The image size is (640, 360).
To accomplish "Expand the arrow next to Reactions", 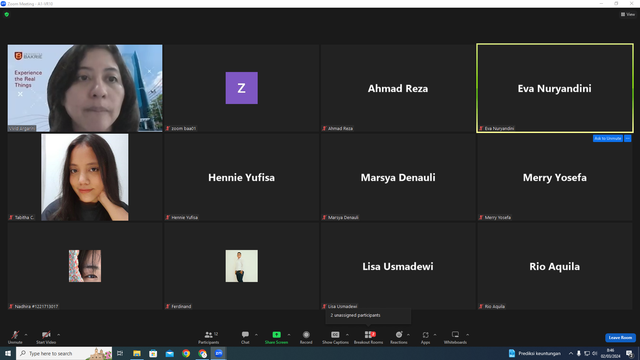I will click(408, 335).
